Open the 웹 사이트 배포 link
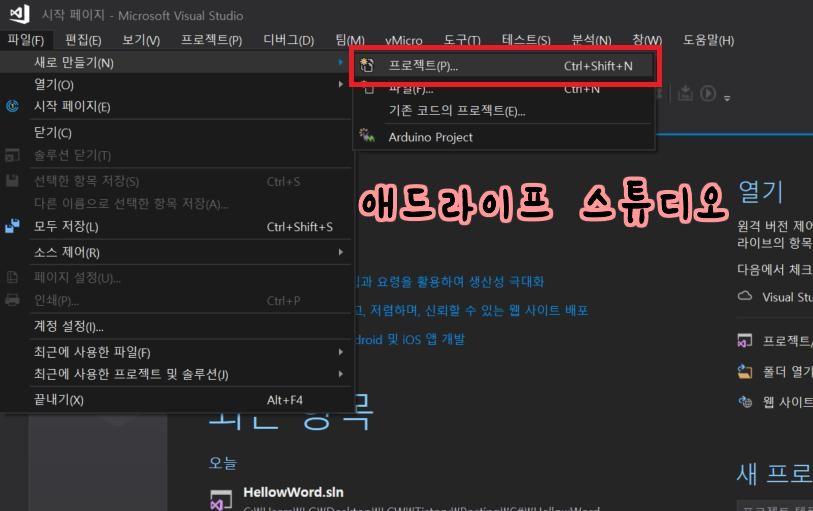 click(471, 310)
